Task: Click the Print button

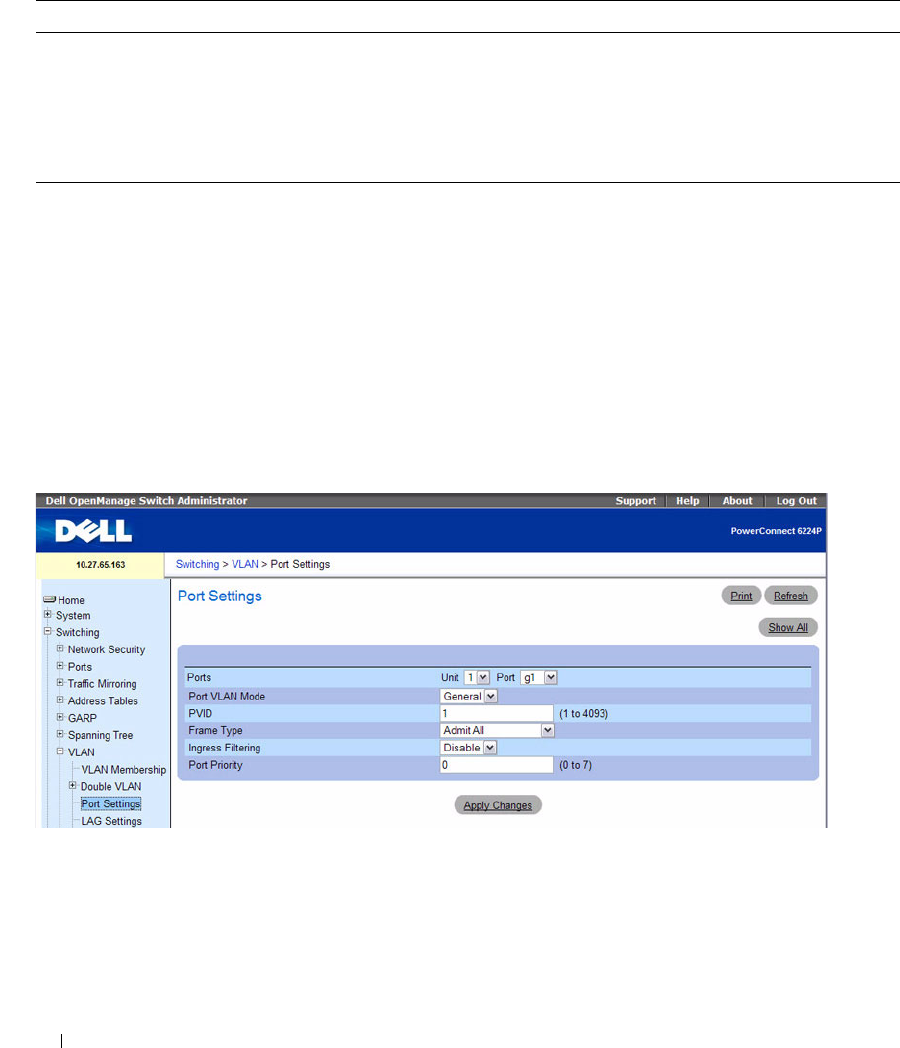Action: (x=741, y=596)
